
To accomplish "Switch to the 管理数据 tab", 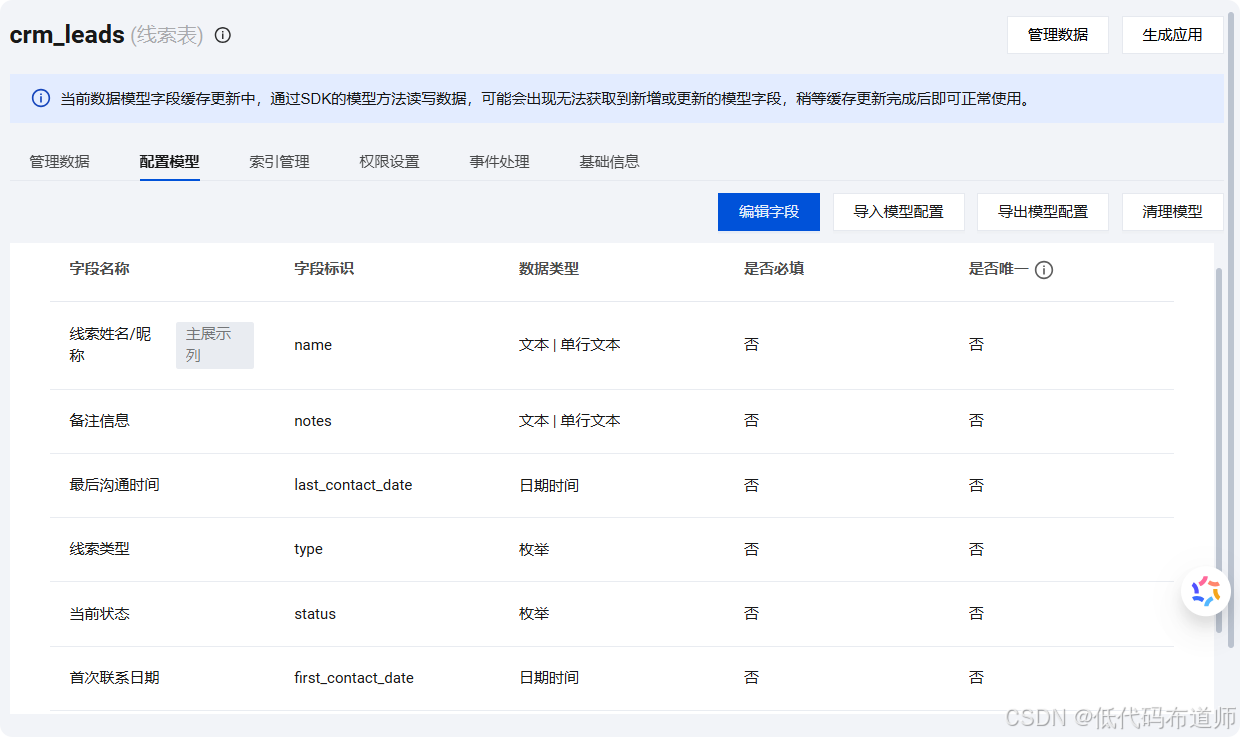I will (x=59, y=161).
